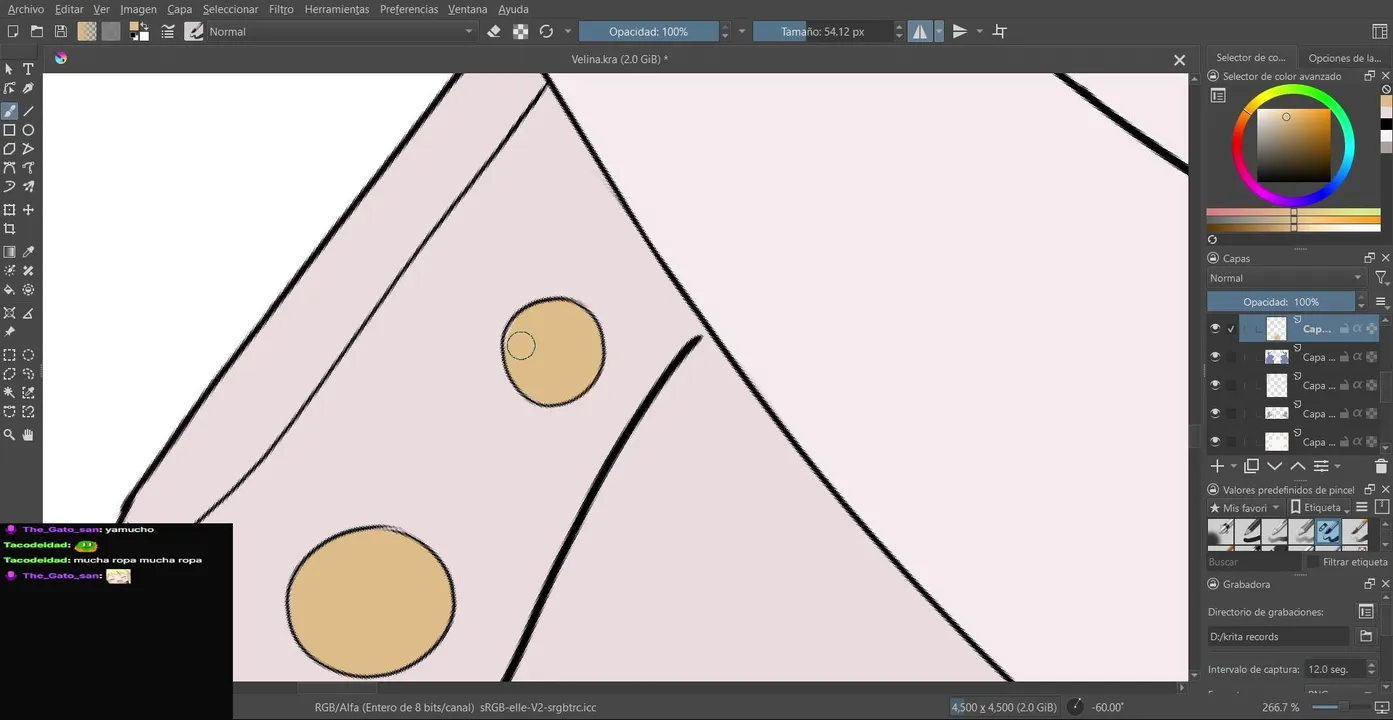This screenshot has width=1393, height=720.
Task: Open the Herramientas menu
Action: coord(337,9)
